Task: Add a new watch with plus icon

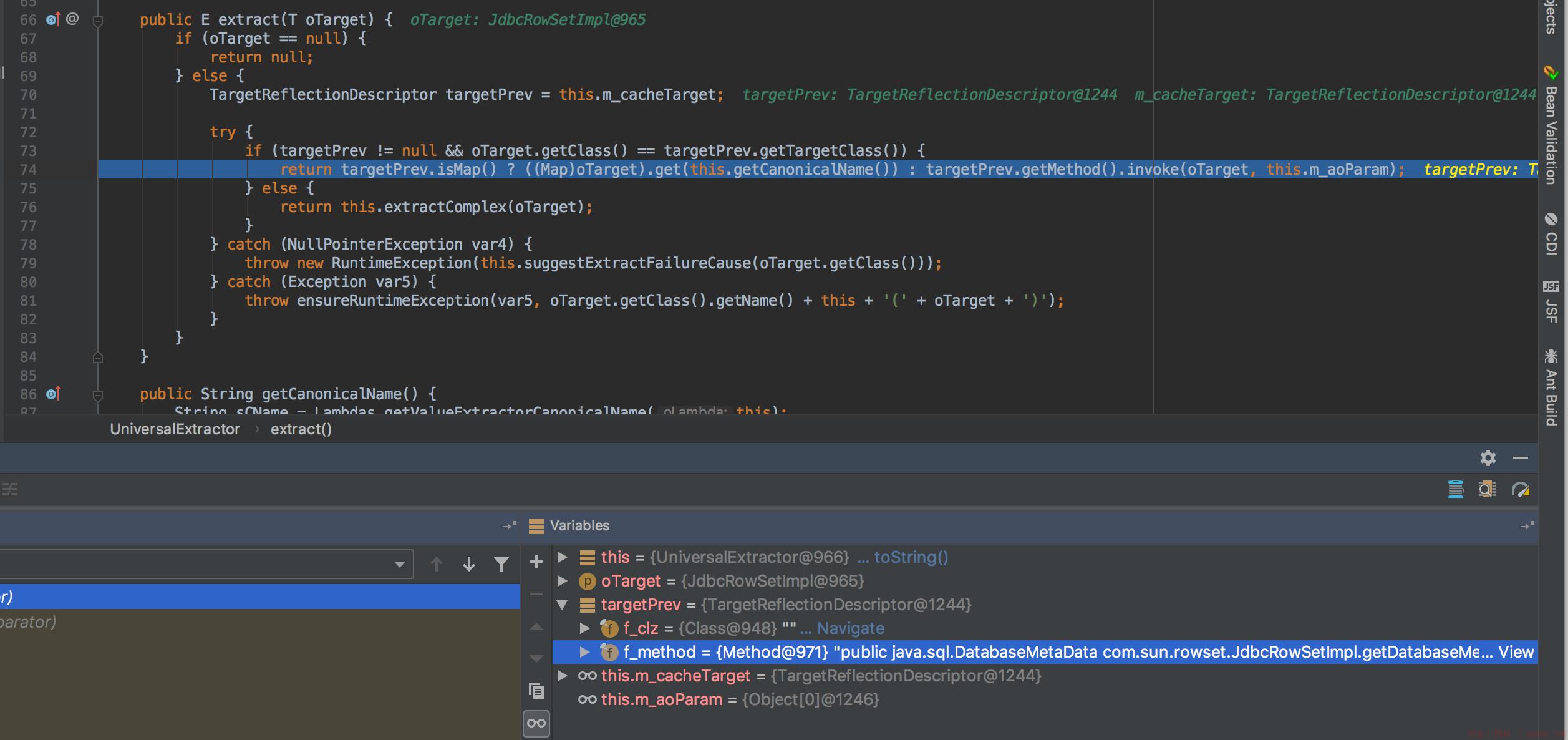Action: 536,562
